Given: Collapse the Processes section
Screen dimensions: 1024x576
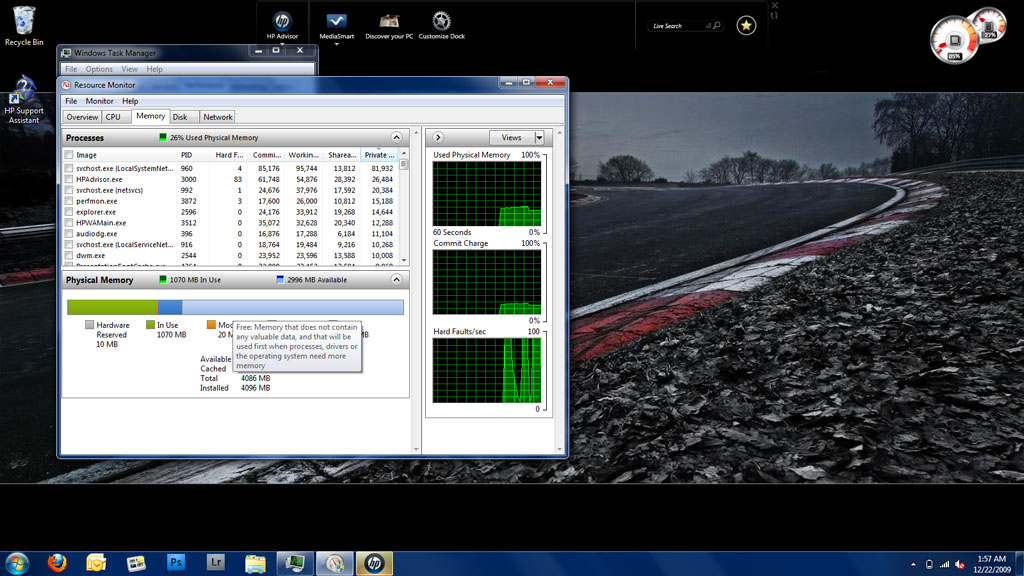Looking at the screenshot, I should (x=396, y=137).
